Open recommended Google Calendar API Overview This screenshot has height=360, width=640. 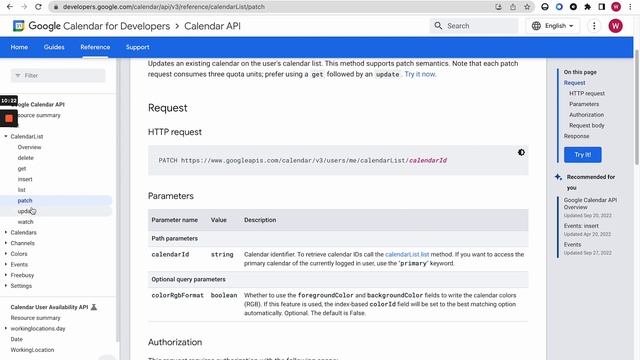pyautogui.click(x=590, y=203)
